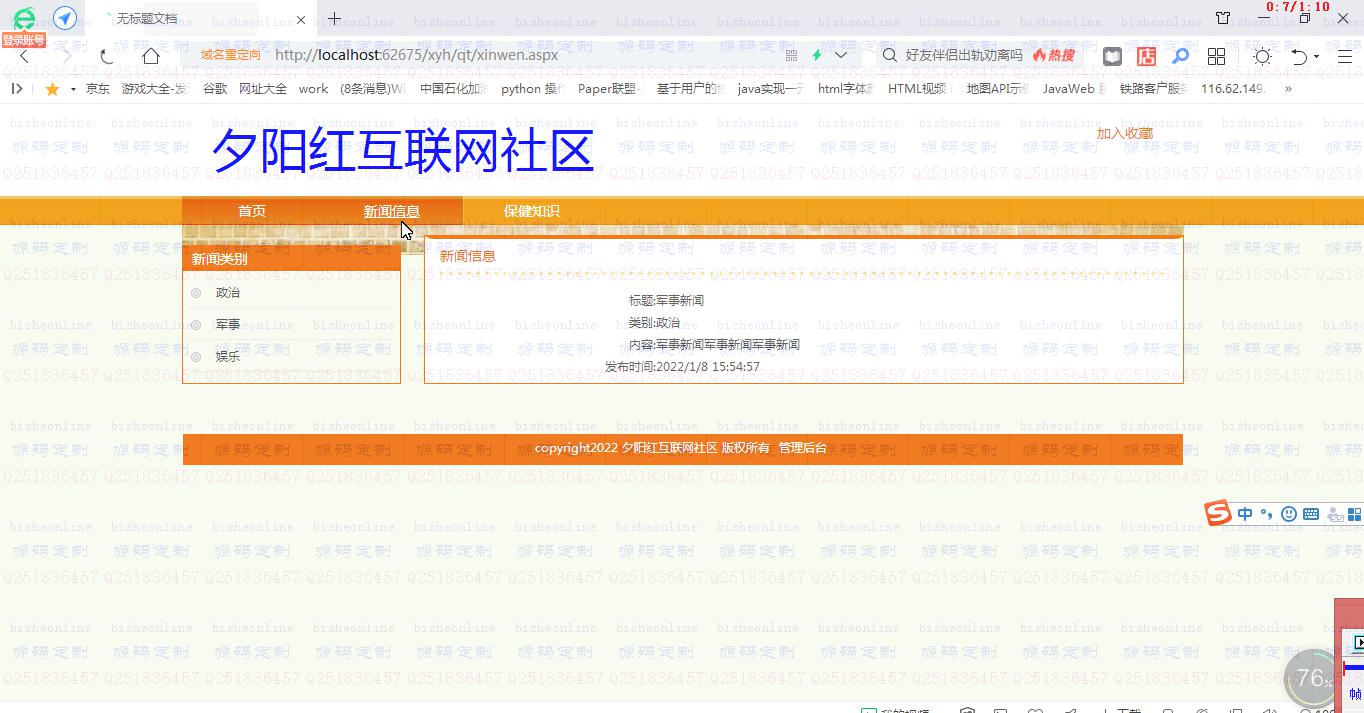Open the extensions grid icon

pyautogui.click(x=1216, y=57)
